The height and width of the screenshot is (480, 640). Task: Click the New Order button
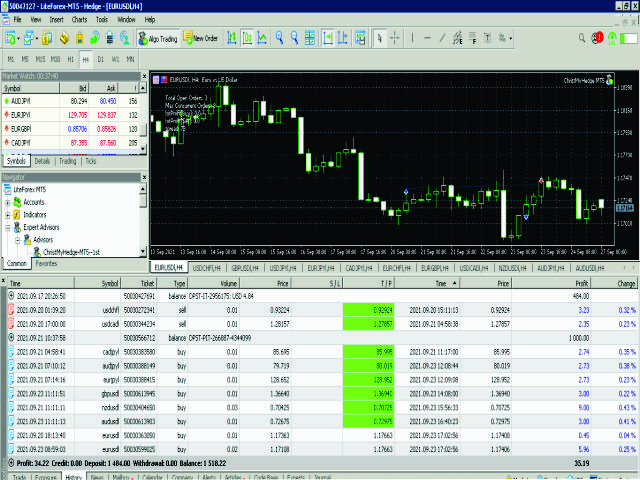point(200,38)
